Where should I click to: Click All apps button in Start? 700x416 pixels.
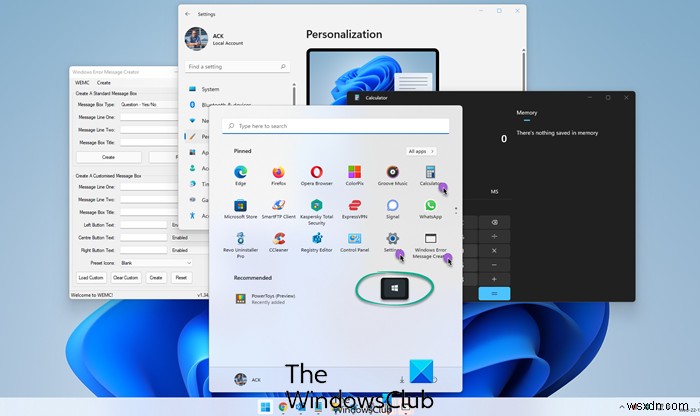(x=421, y=151)
